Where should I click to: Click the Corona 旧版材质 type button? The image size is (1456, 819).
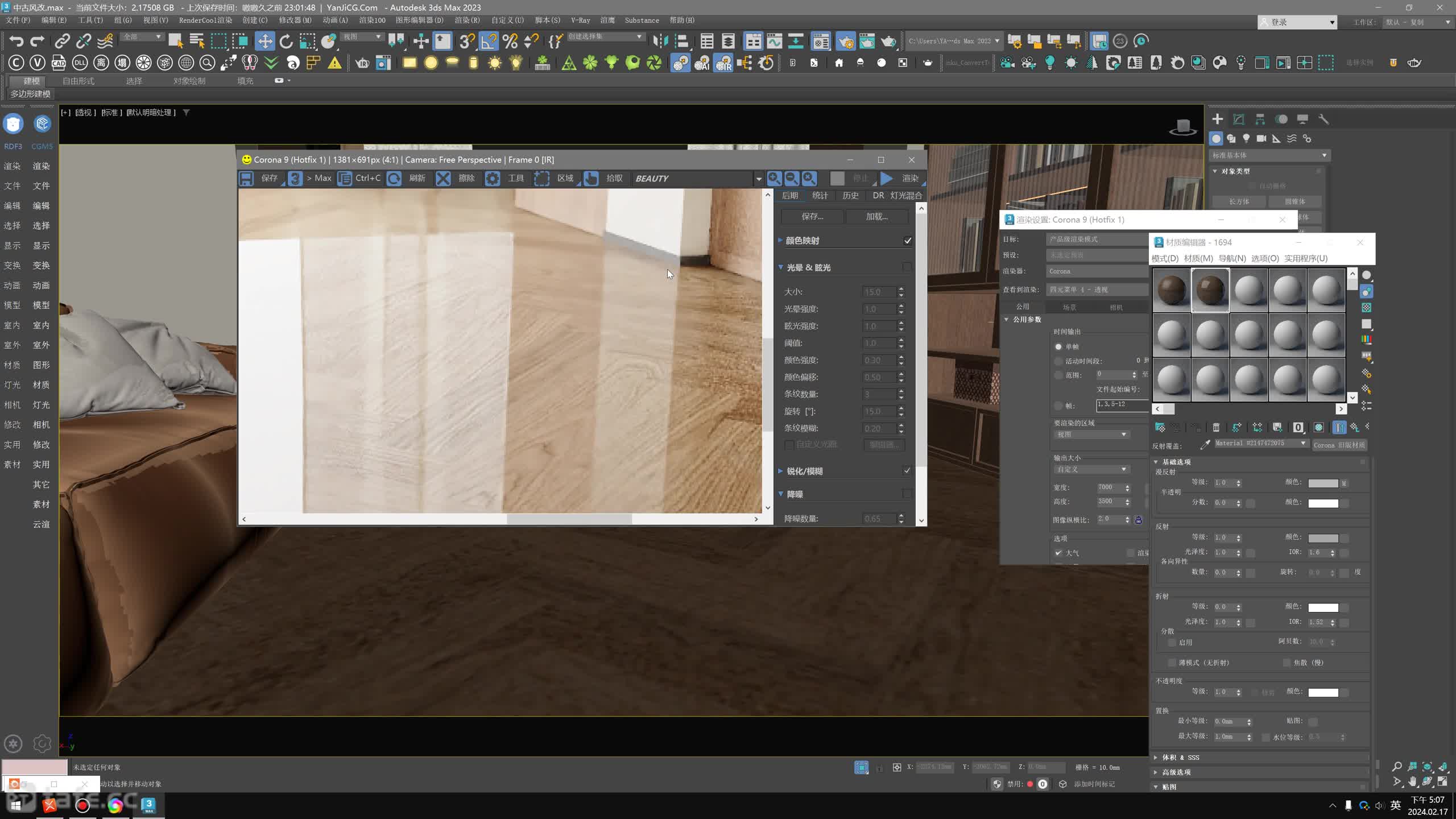pos(1338,445)
